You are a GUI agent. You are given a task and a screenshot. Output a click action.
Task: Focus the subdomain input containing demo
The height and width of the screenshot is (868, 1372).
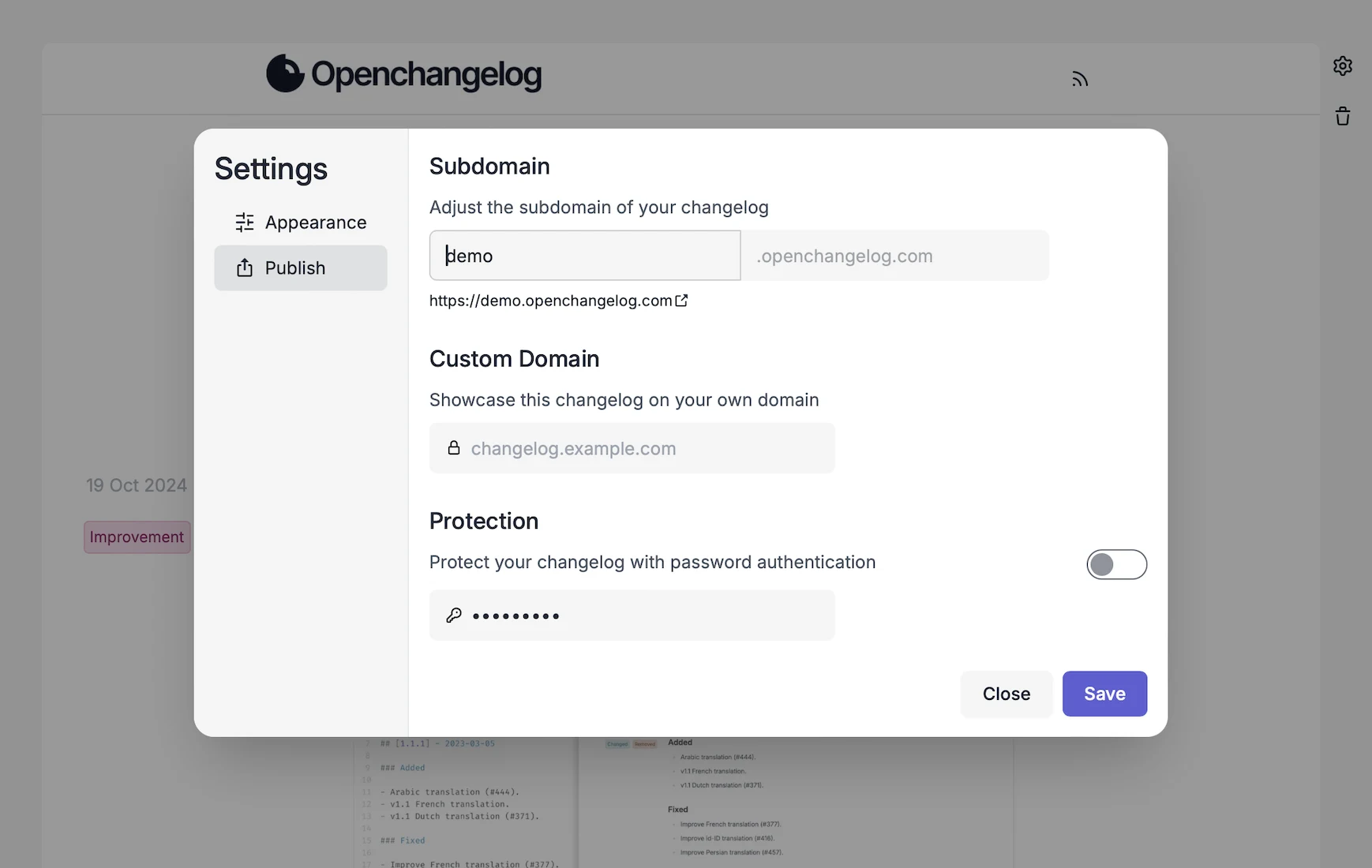pyautogui.click(x=585, y=256)
